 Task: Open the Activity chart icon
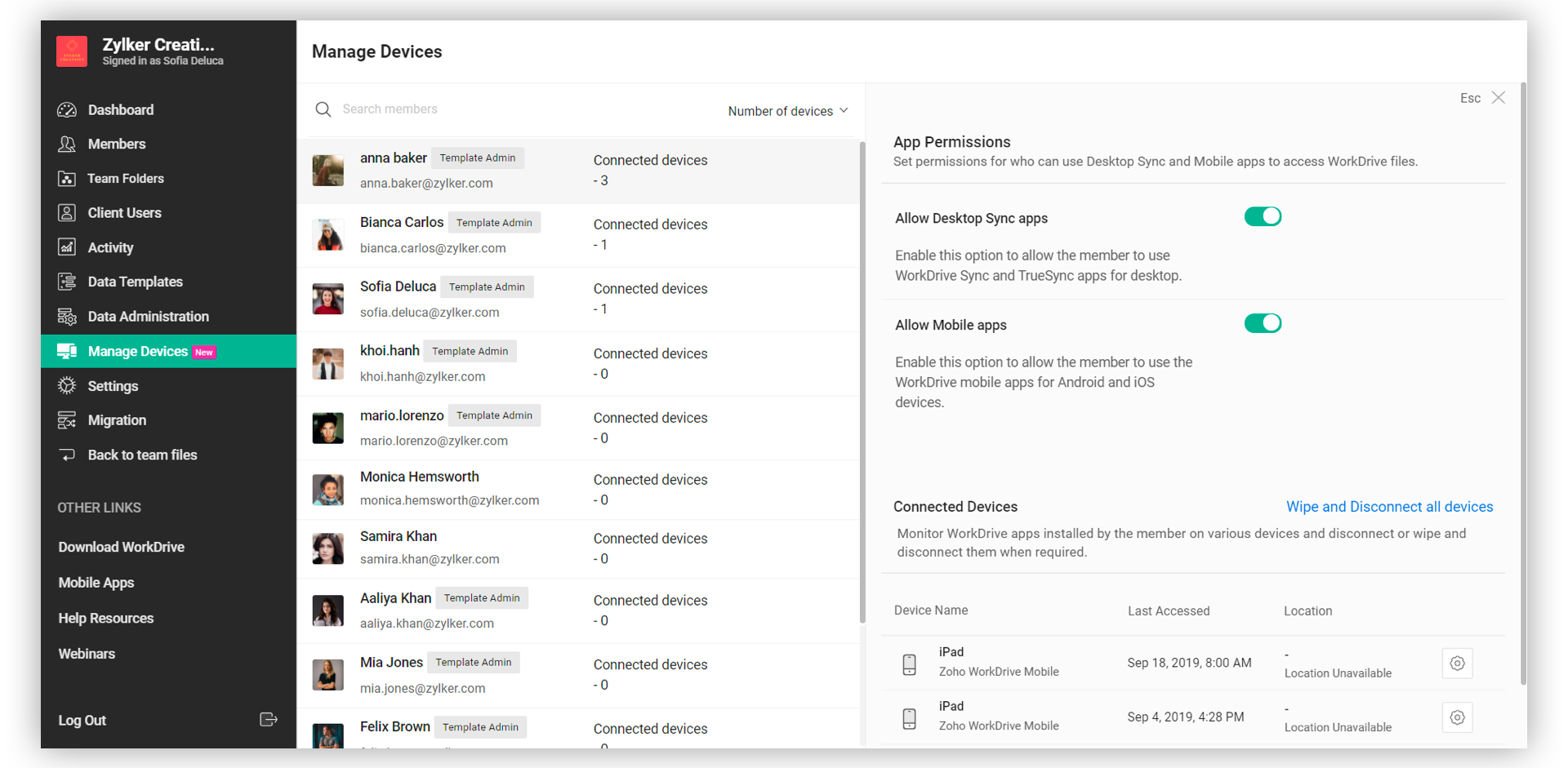coord(67,247)
